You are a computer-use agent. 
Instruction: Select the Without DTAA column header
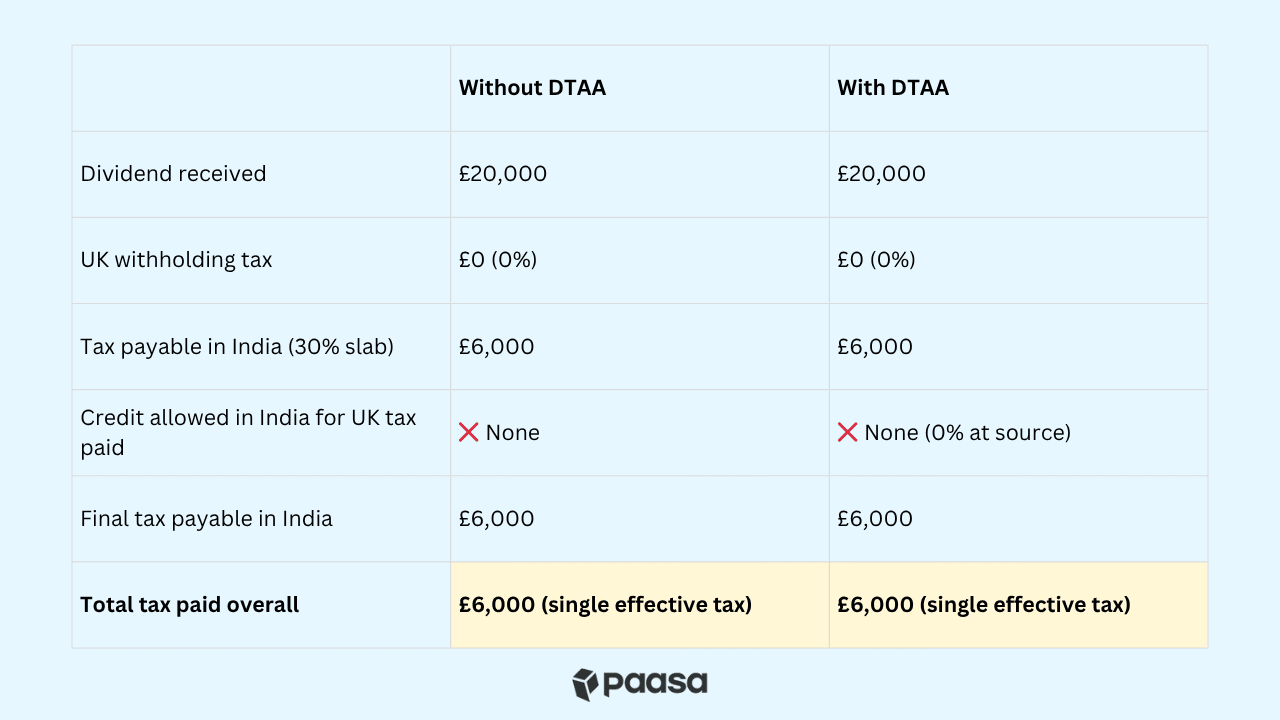coord(532,88)
